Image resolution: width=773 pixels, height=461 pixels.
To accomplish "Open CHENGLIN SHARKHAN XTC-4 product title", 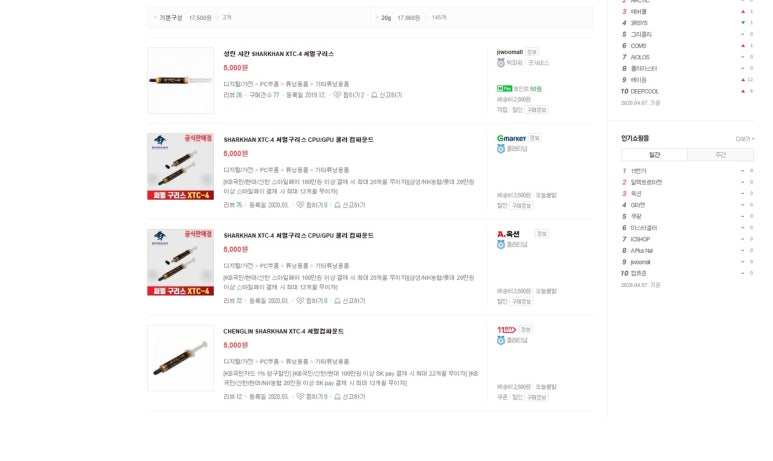I will click(x=283, y=331).
